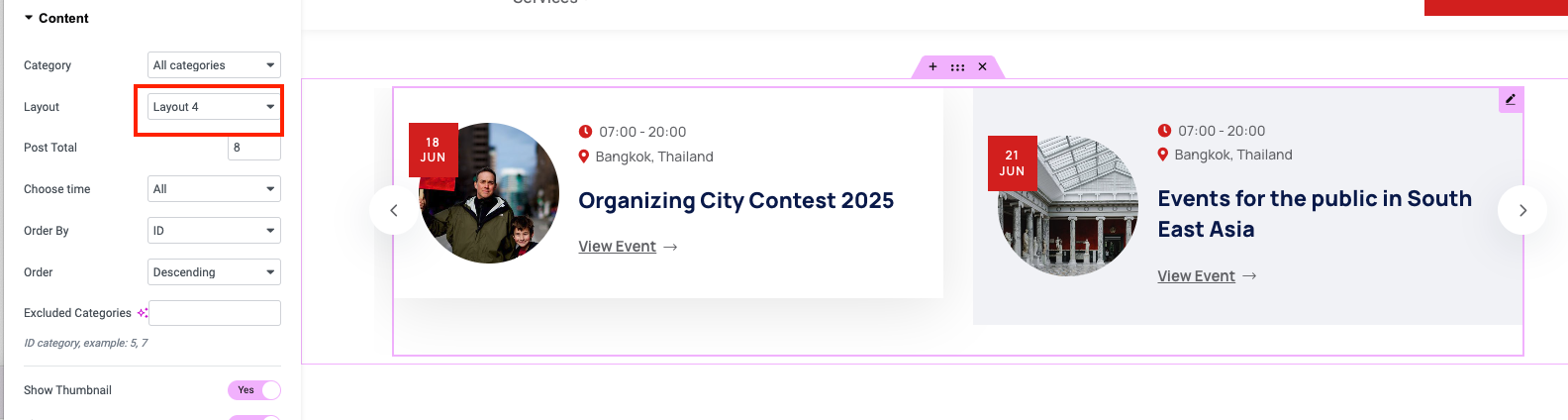
Task: Go to the previous event slide arrow
Action: click(394, 210)
